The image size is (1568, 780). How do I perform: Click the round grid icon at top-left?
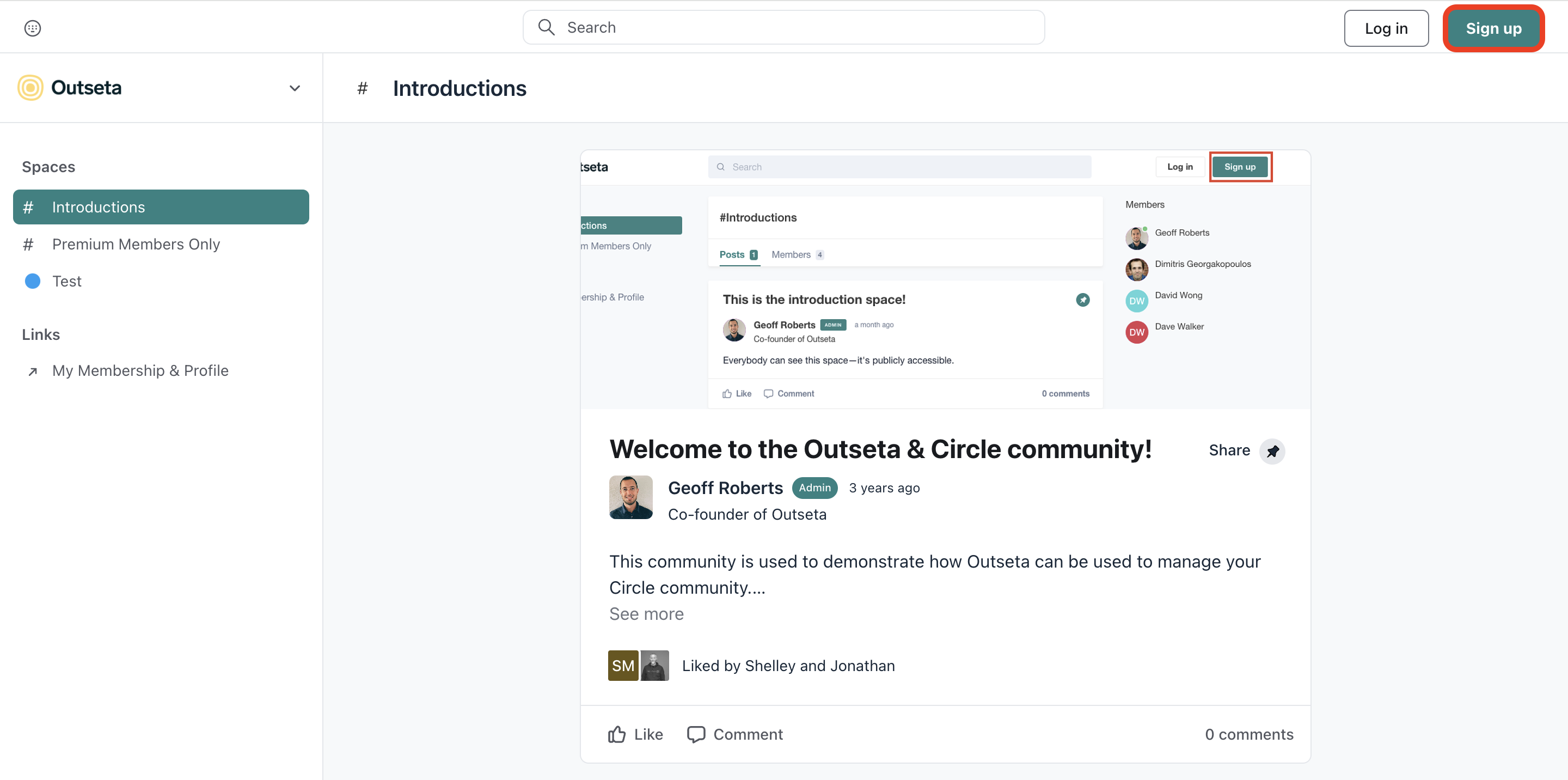coord(32,28)
